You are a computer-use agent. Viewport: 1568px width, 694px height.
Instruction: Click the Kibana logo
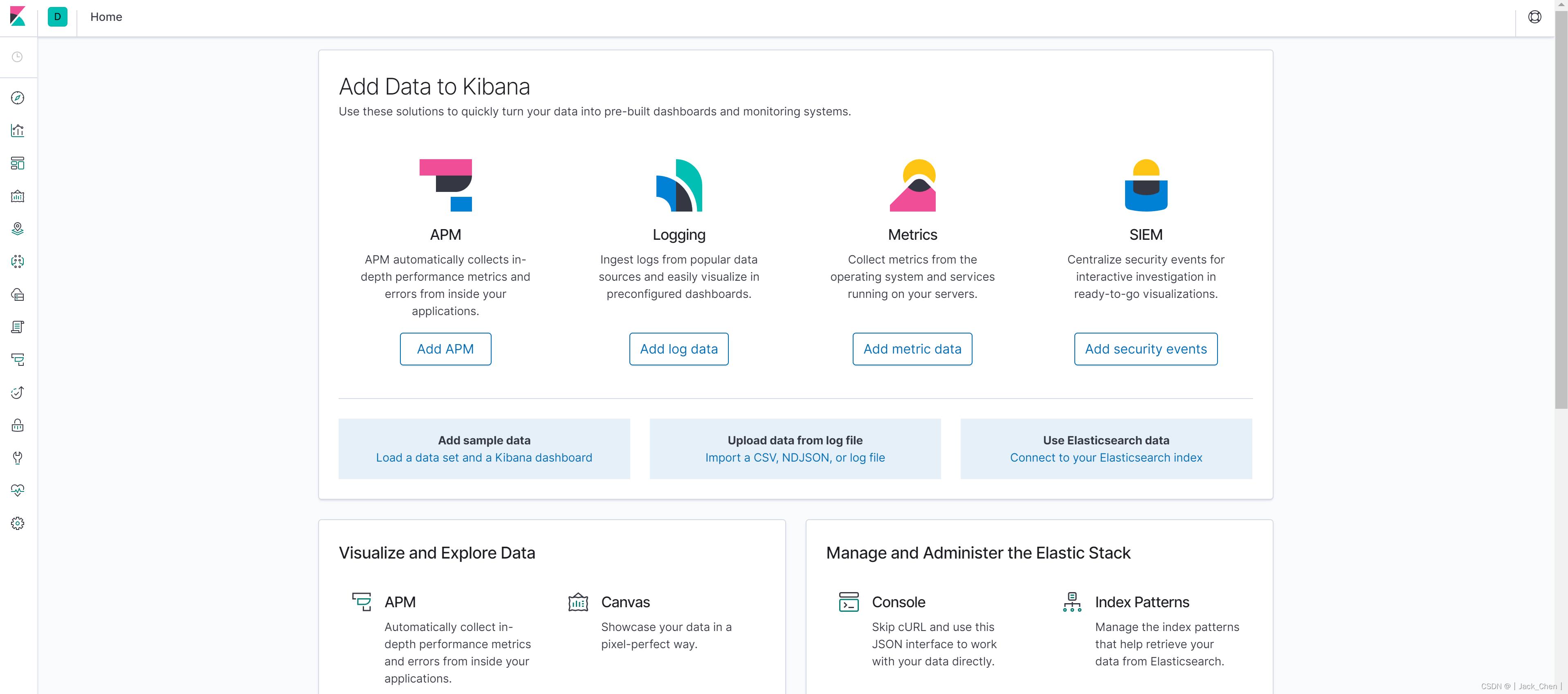pos(18,16)
